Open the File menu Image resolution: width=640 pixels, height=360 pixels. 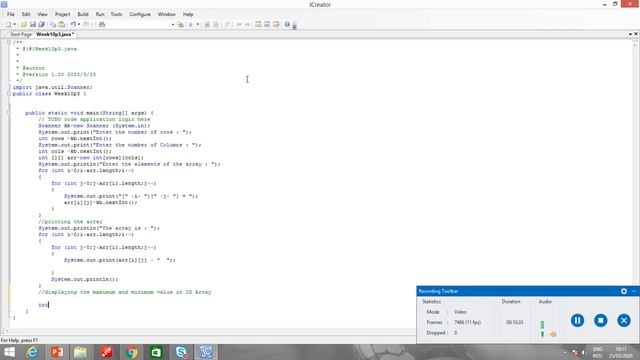point(11,14)
